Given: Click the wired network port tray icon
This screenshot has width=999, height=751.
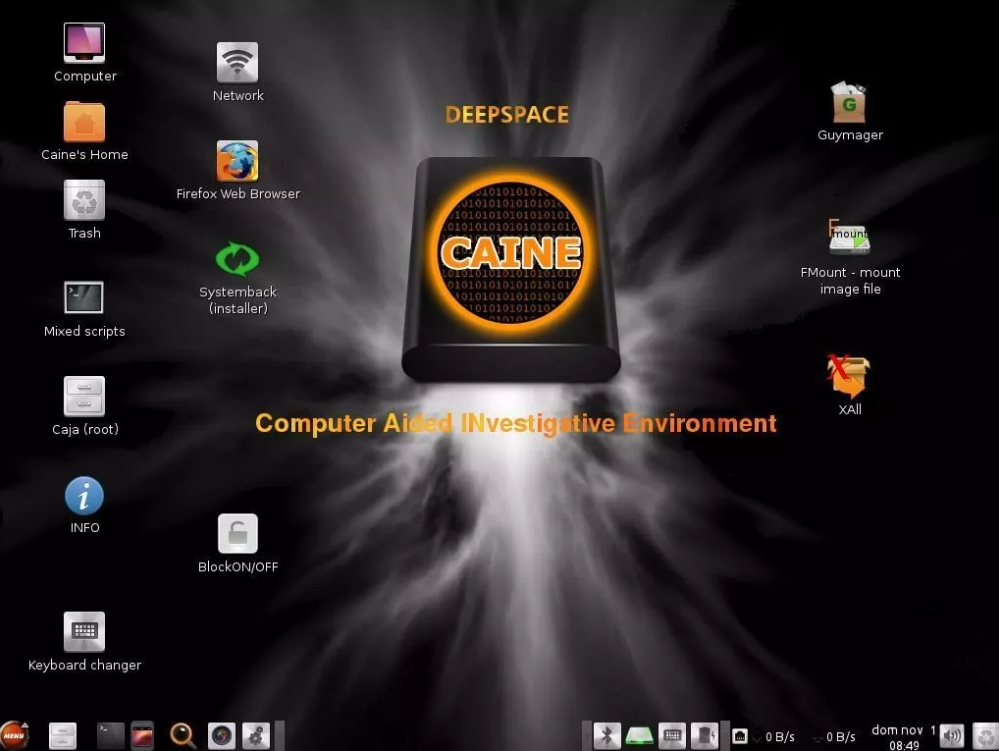Looking at the screenshot, I should 740,736.
